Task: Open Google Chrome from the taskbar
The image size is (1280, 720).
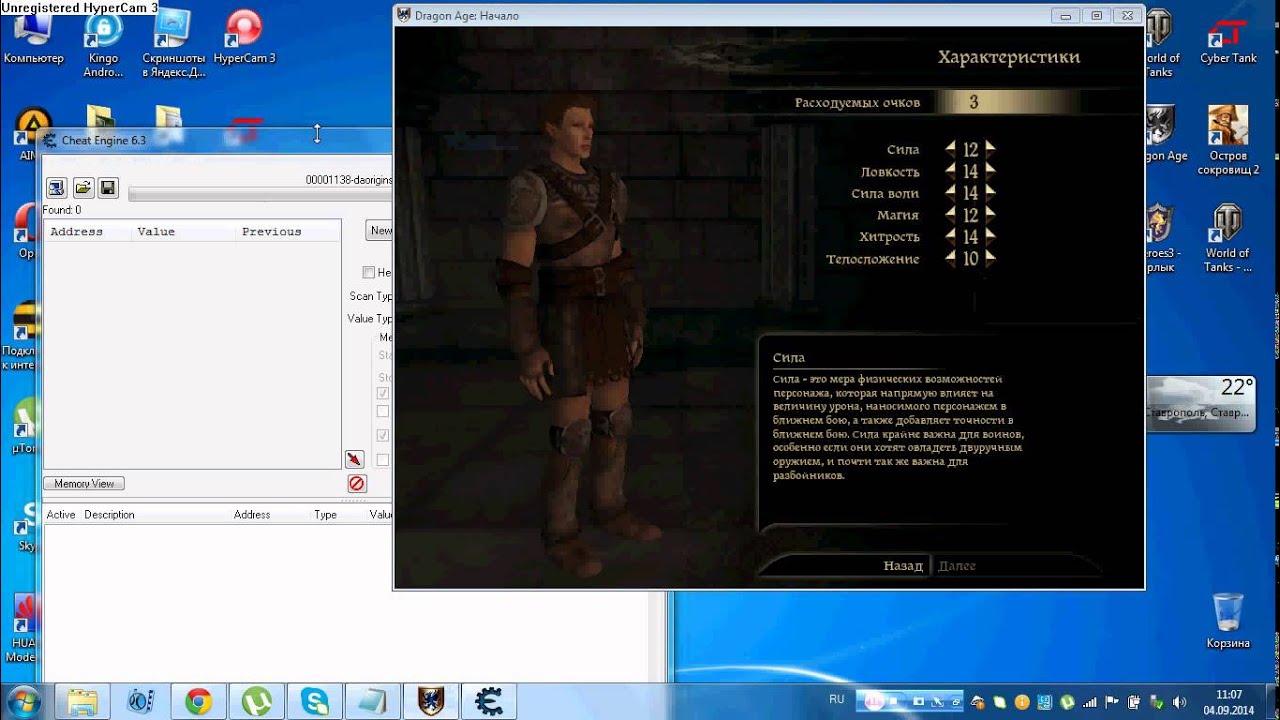Action: pyautogui.click(x=198, y=702)
